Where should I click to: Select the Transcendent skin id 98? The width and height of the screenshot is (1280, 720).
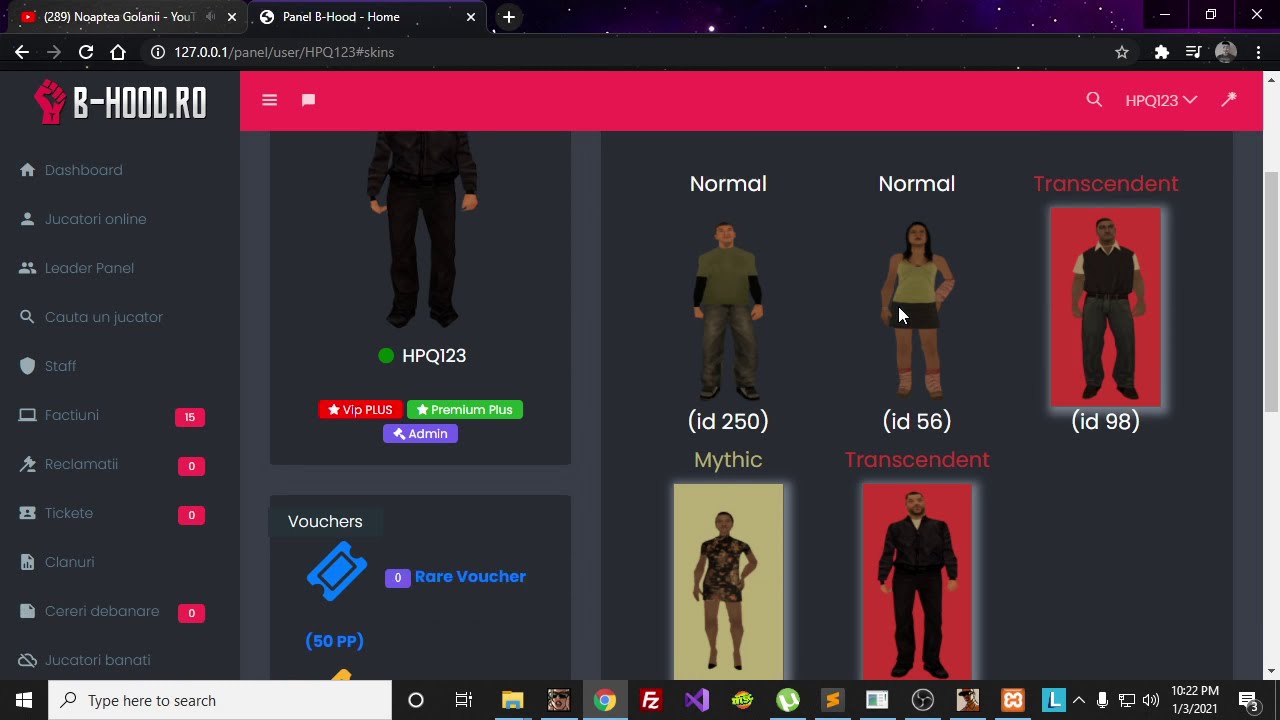click(1105, 308)
